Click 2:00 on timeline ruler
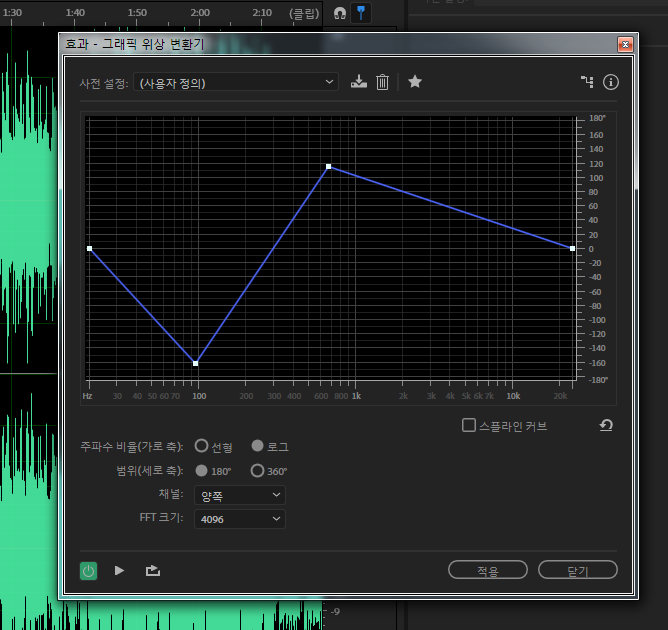Image resolution: width=668 pixels, height=630 pixels. 200,13
